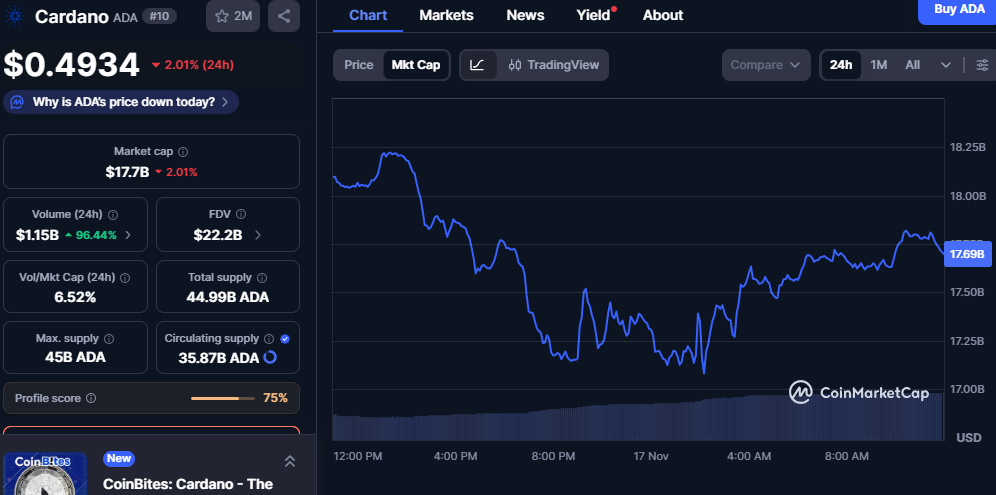Click the Market cap info icon
This screenshot has width=996, height=495.
[182, 152]
